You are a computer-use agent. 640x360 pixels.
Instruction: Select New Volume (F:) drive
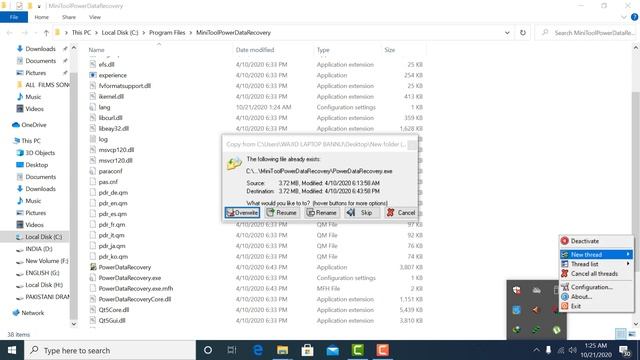(x=47, y=261)
